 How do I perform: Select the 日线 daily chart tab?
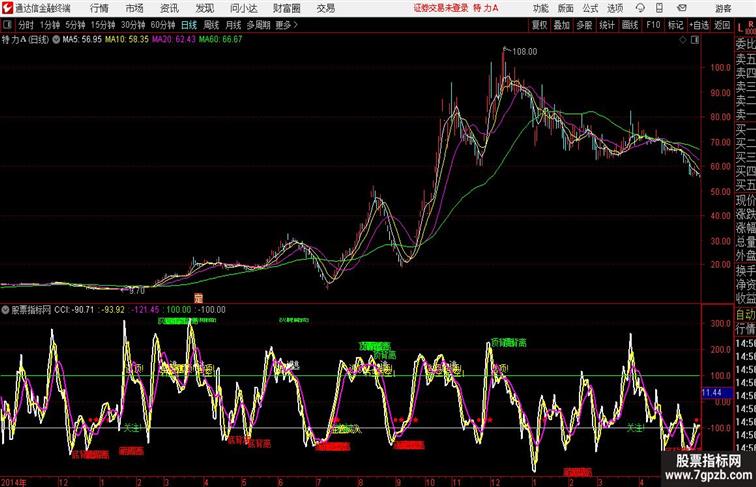189,25
